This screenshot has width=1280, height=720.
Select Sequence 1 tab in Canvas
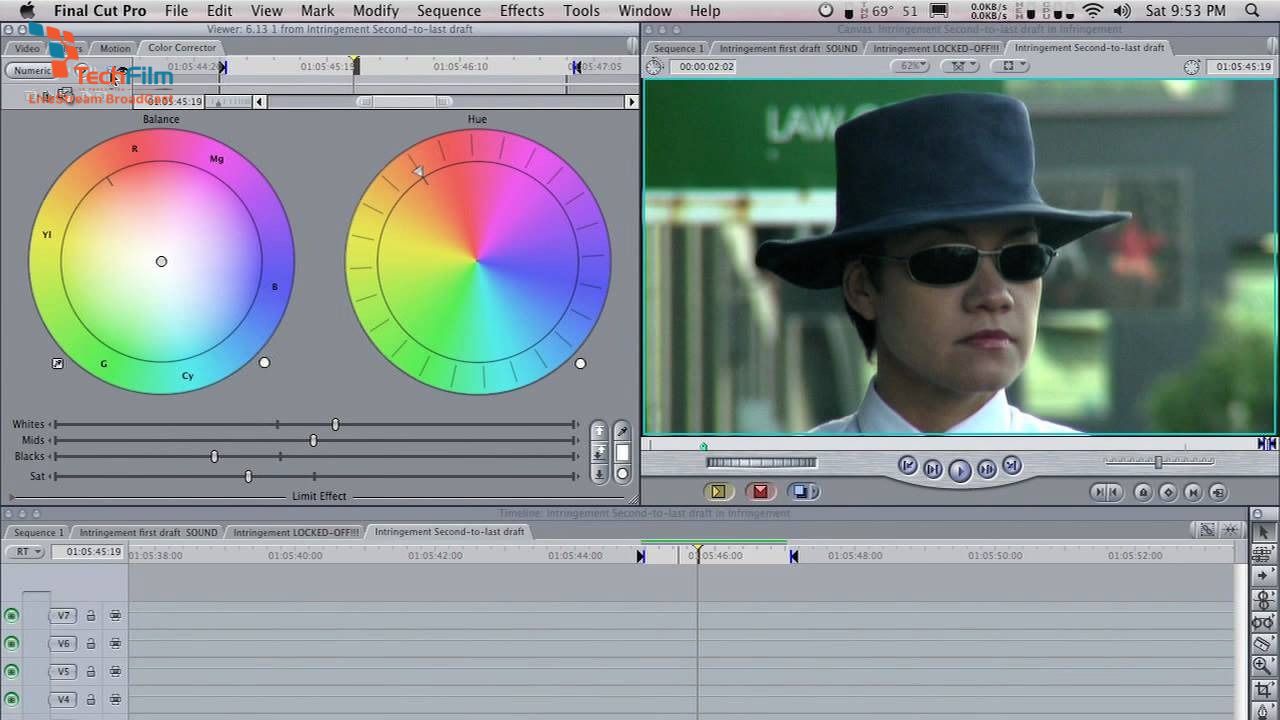[679, 48]
